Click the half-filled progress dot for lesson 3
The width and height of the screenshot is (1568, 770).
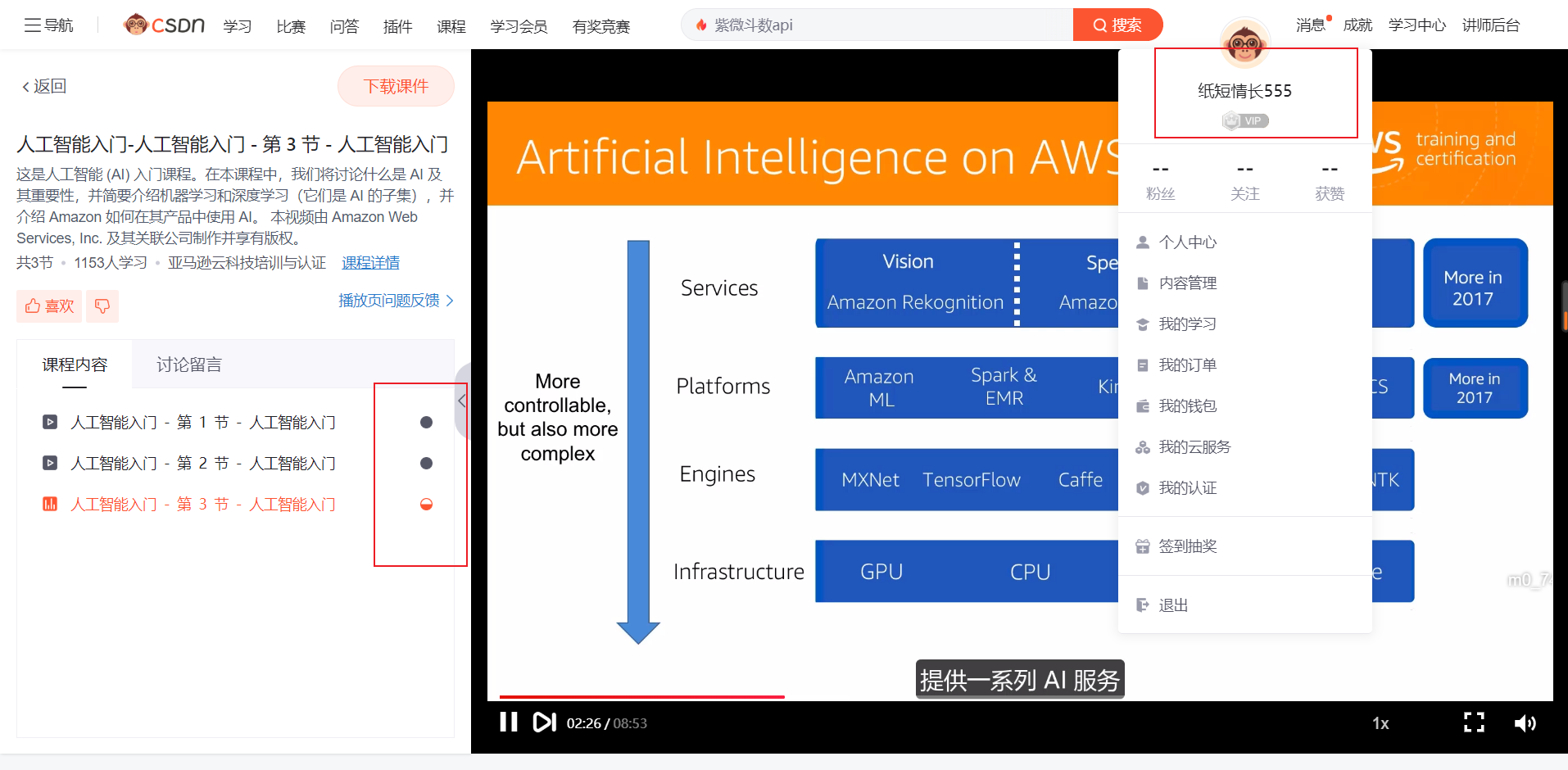[x=426, y=504]
